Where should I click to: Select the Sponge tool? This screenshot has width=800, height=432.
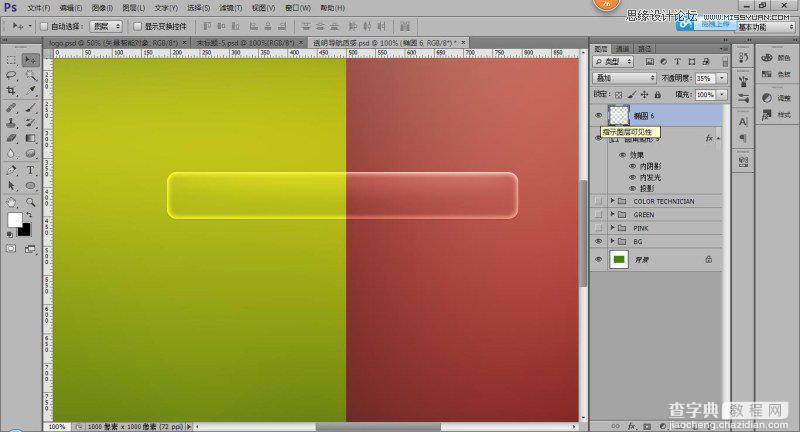tap(31, 154)
